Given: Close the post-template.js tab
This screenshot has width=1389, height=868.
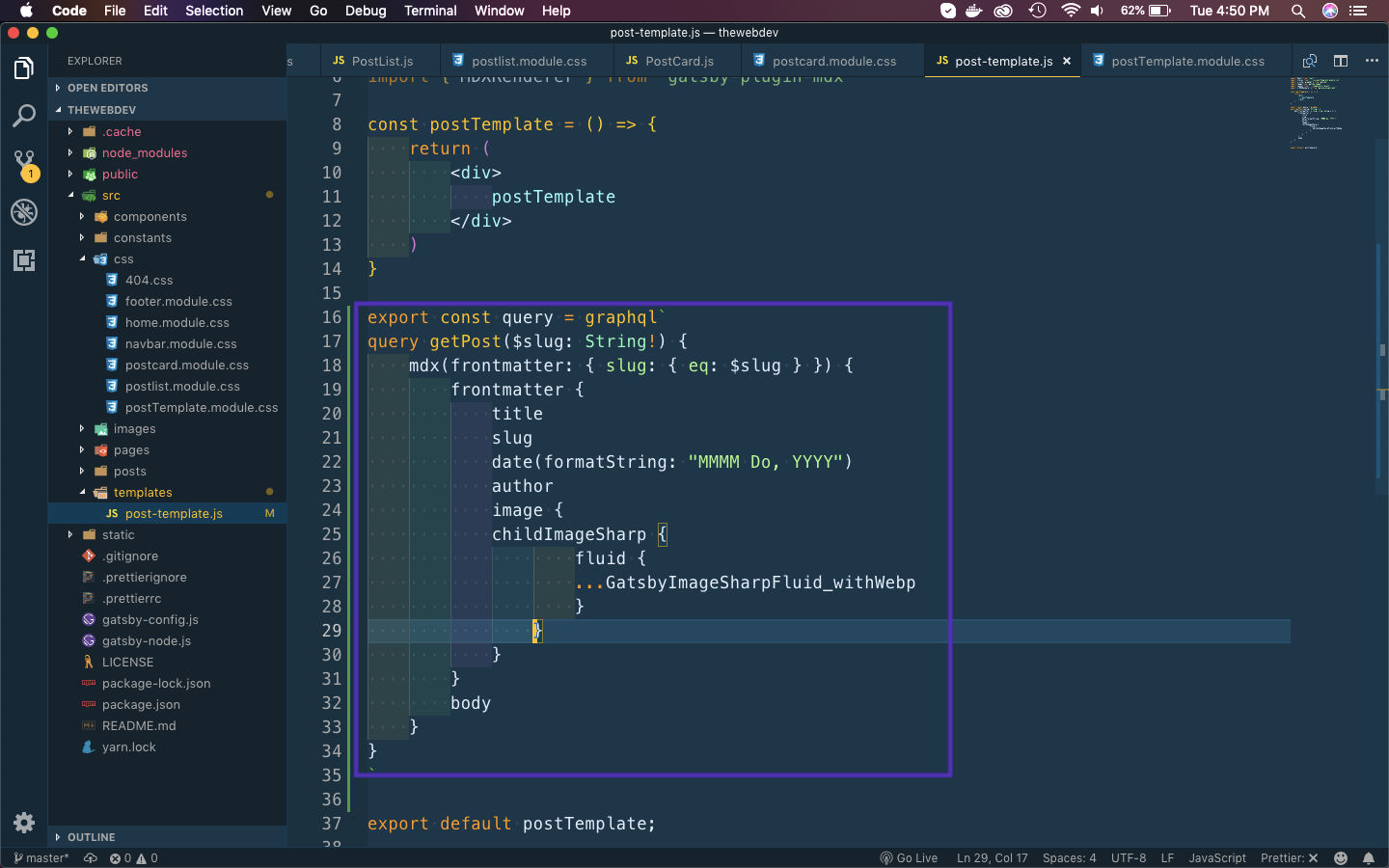Looking at the screenshot, I should [x=1067, y=61].
